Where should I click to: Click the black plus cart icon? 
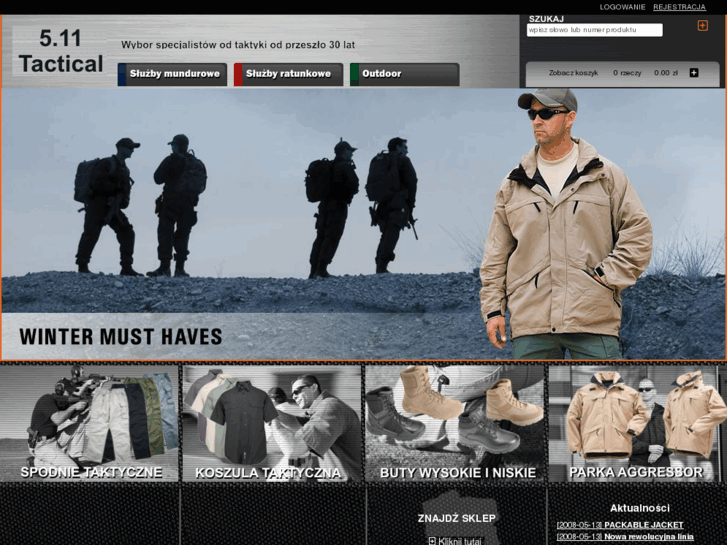click(x=694, y=72)
